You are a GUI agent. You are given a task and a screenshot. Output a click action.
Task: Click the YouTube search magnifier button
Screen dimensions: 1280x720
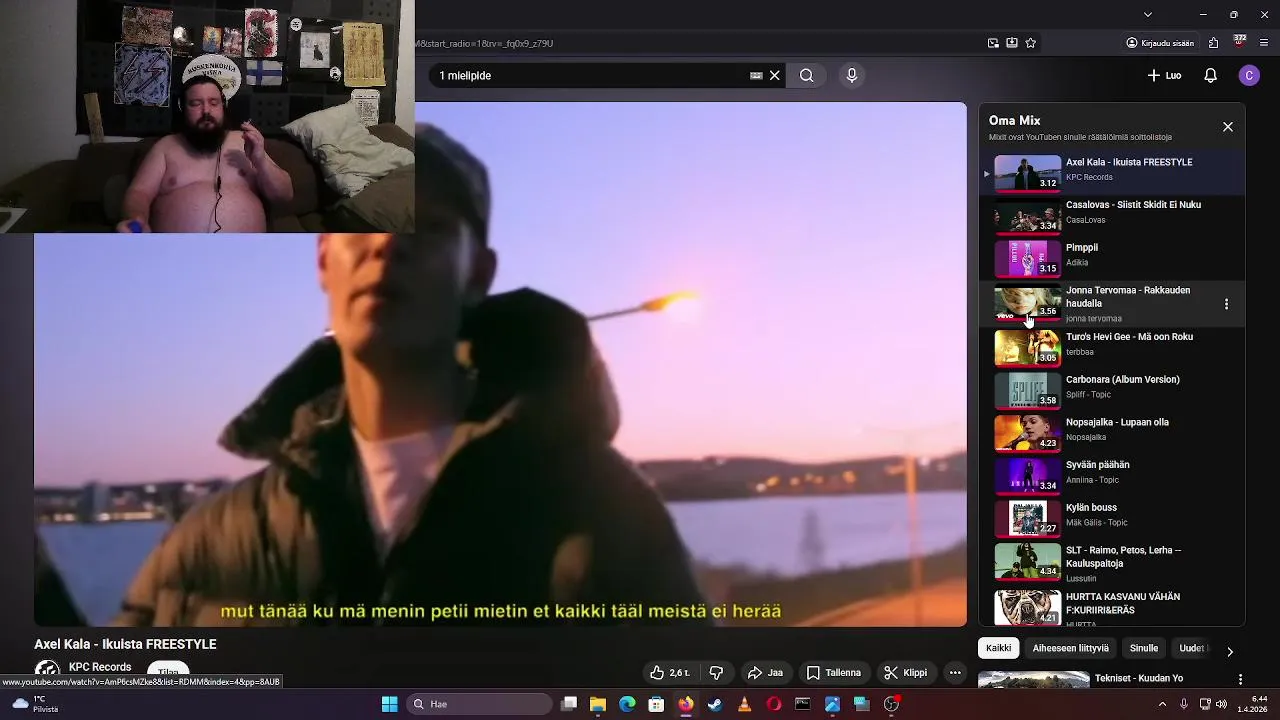(x=806, y=75)
